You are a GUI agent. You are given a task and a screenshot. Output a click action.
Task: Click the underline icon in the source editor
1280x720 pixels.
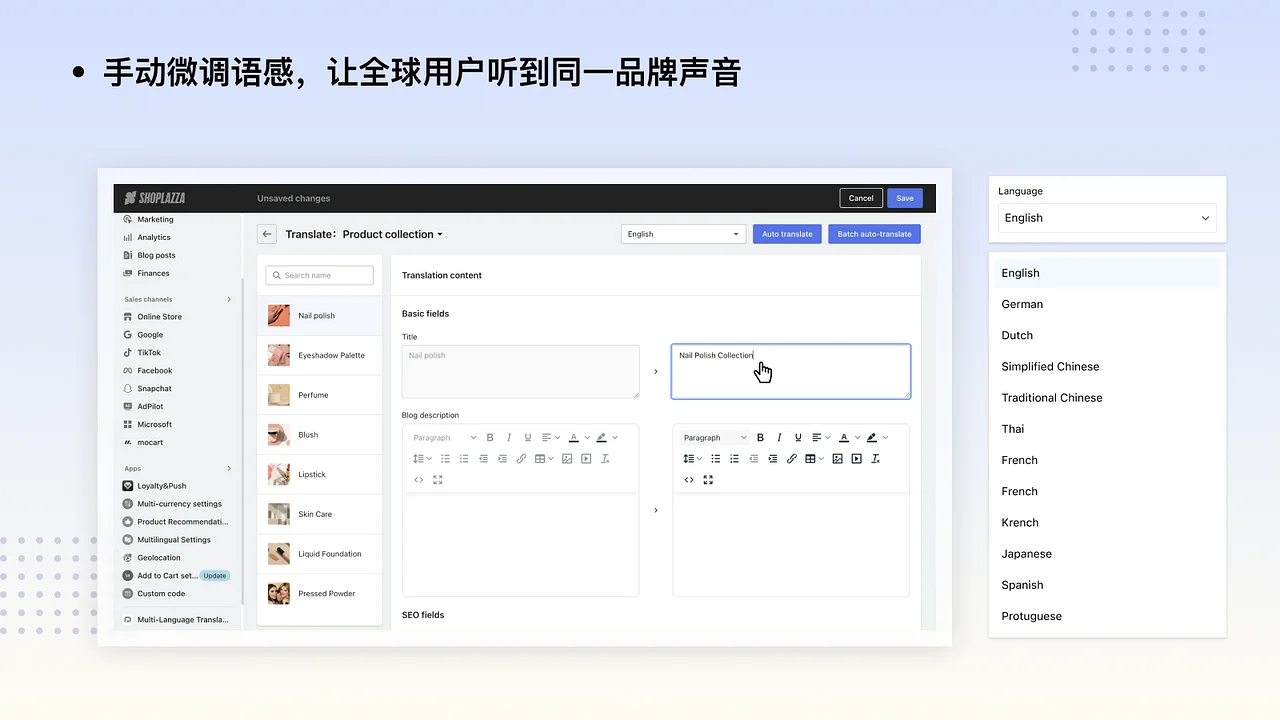pyautogui.click(x=528, y=437)
